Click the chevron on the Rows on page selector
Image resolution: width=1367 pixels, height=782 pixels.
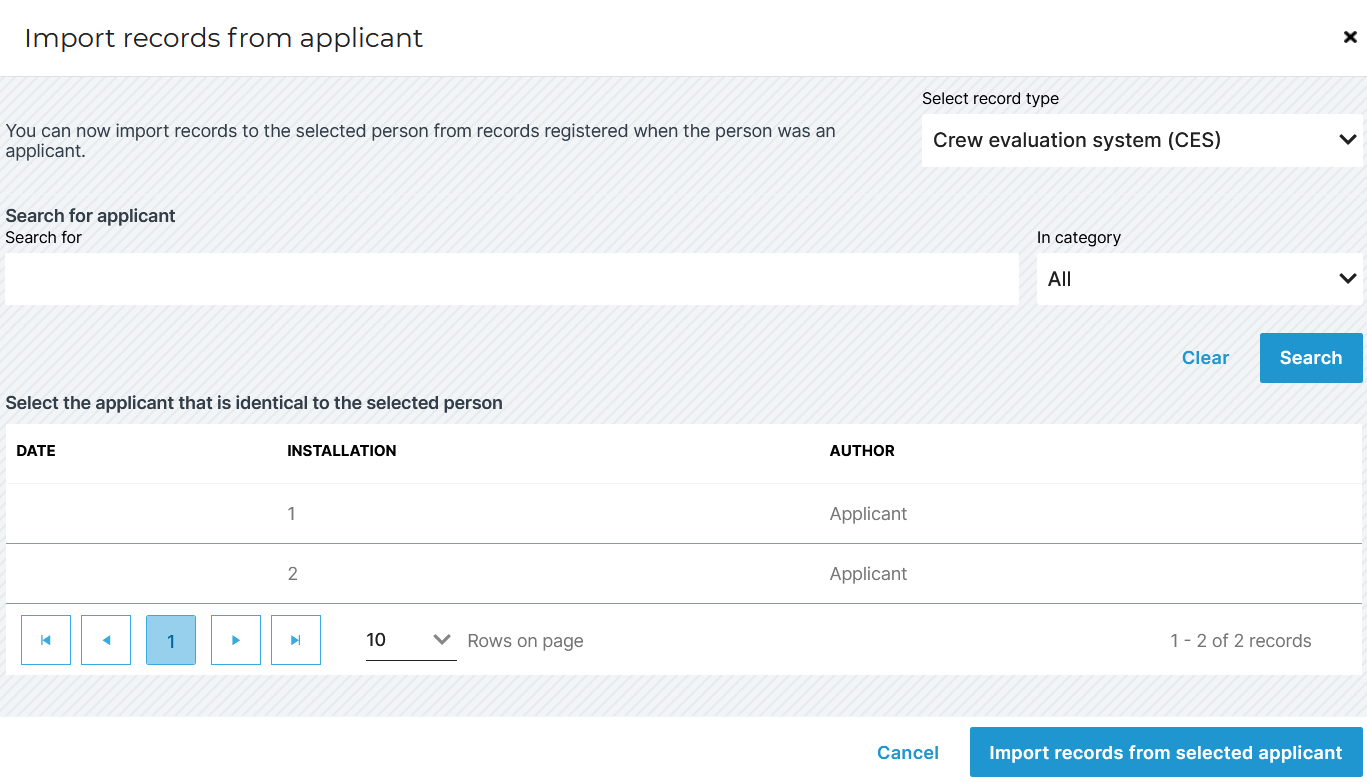click(x=441, y=639)
